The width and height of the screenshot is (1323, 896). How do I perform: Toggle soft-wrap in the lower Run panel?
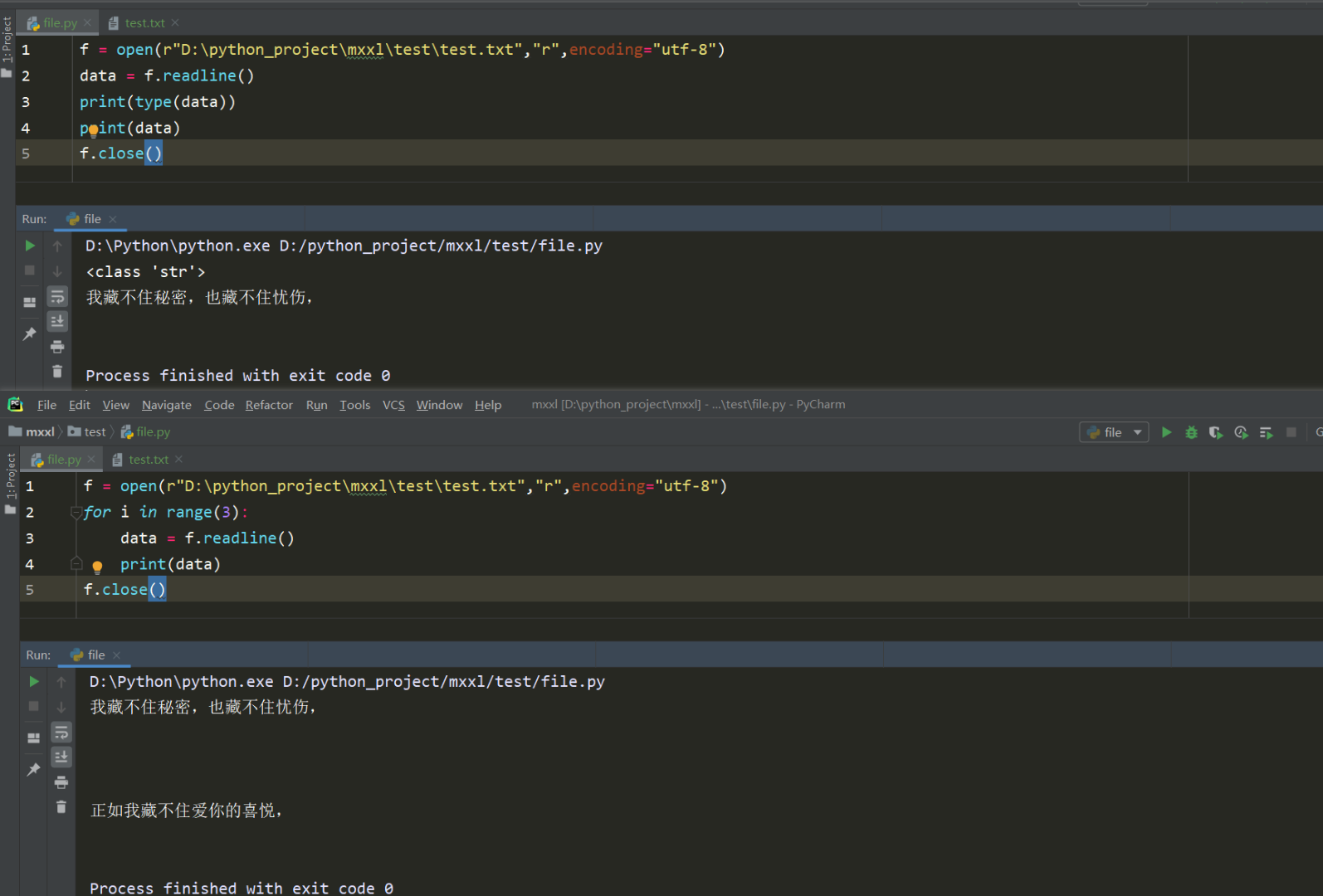click(61, 733)
